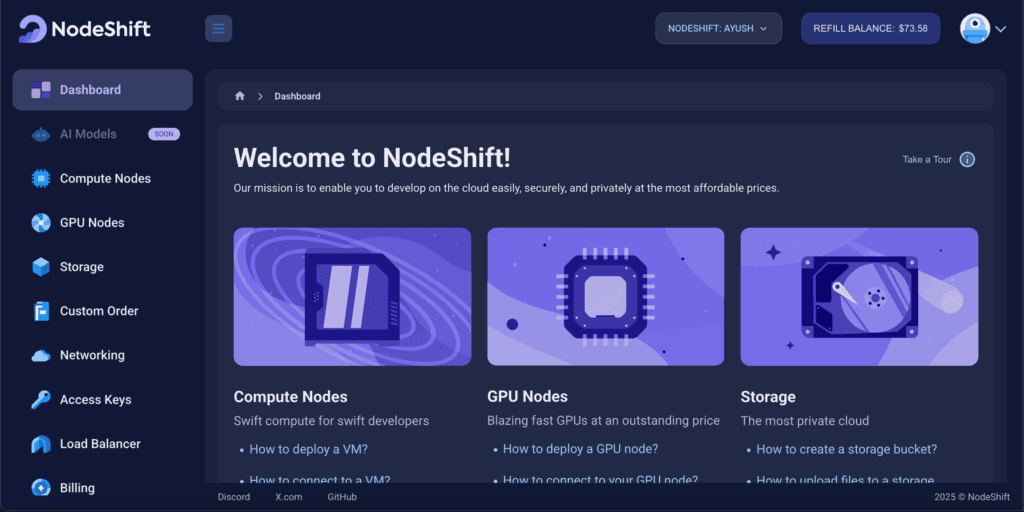The width and height of the screenshot is (1024, 512).
Task: Click the Compute Nodes chip icon
Action: (41, 178)
